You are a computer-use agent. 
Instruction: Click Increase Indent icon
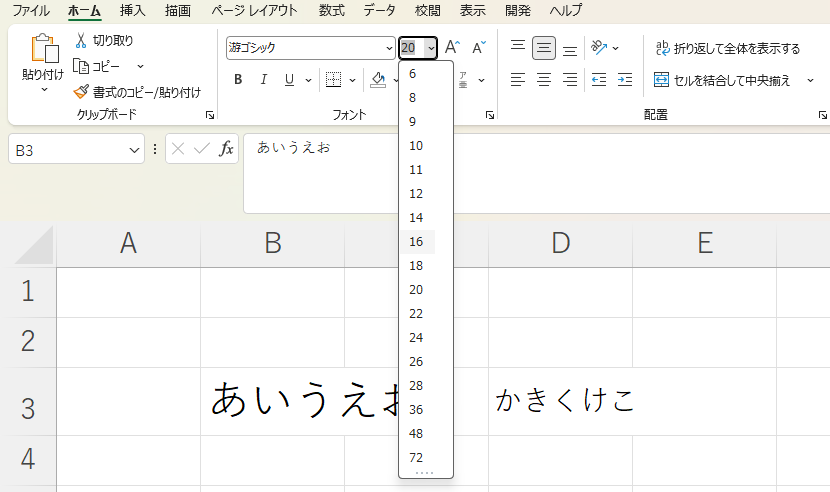(625, 80)
